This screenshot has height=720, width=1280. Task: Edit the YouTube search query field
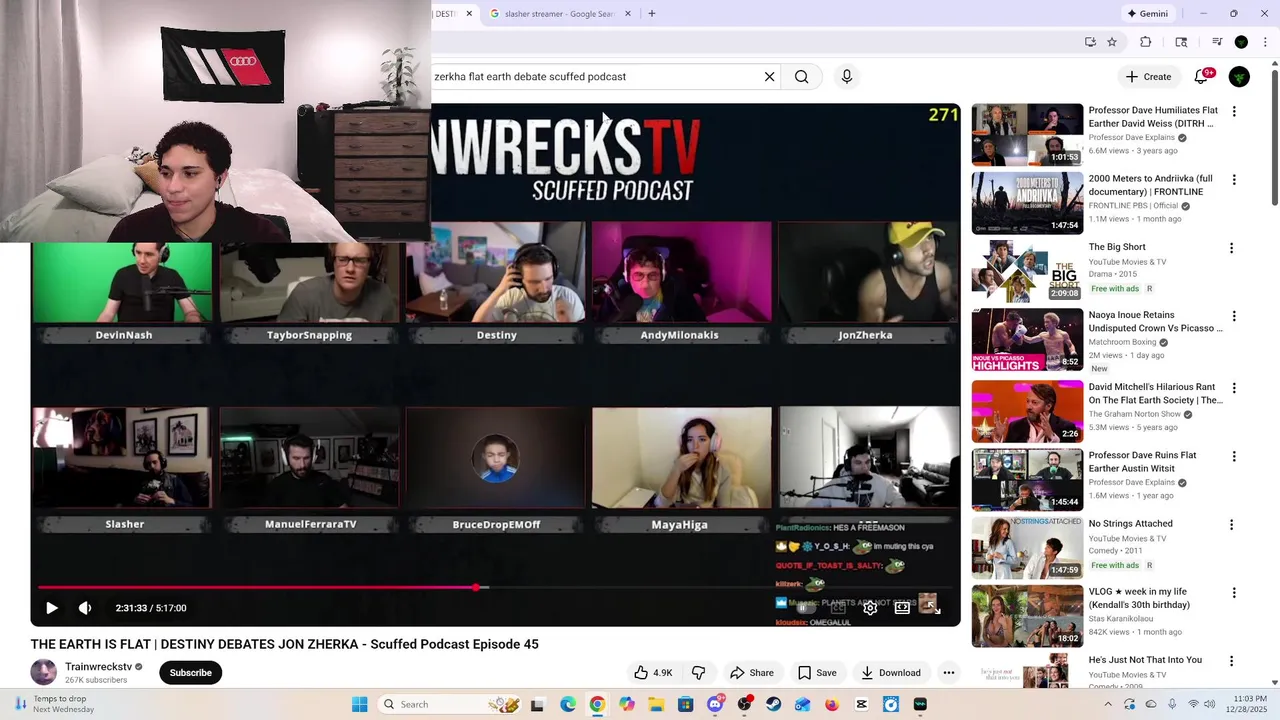coord(595,76)
